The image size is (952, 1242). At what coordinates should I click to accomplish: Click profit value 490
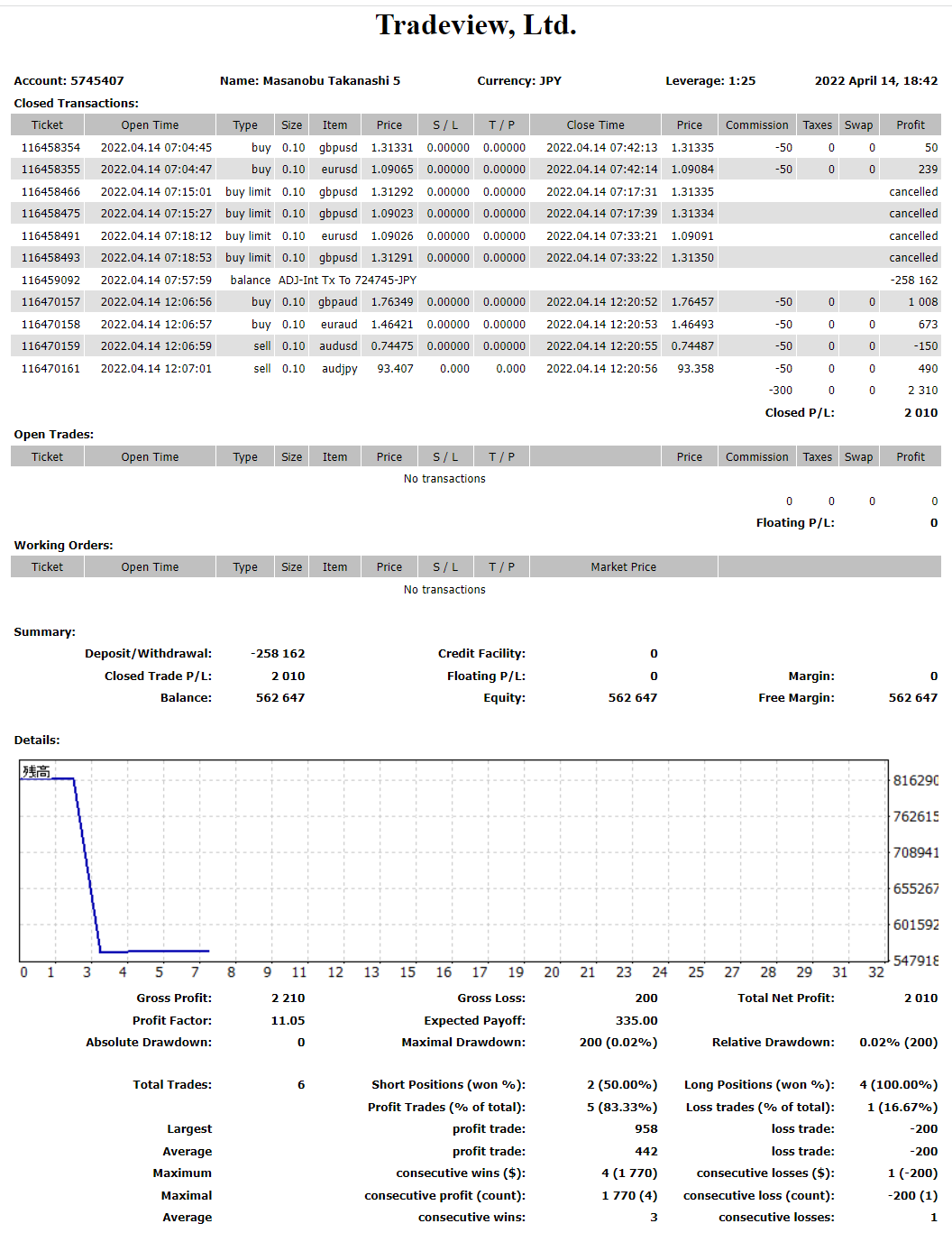click(x=929, y=369)
